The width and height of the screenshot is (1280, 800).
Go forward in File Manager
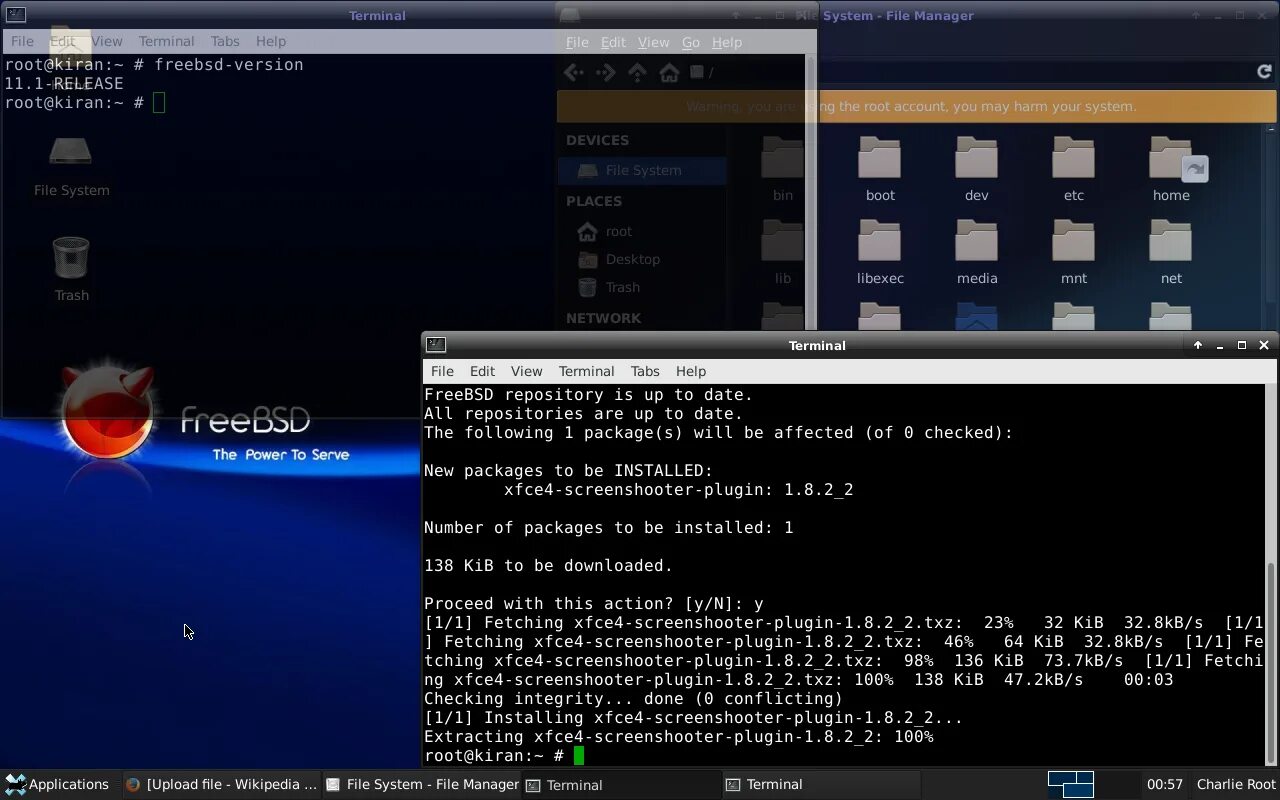(606, 72)
